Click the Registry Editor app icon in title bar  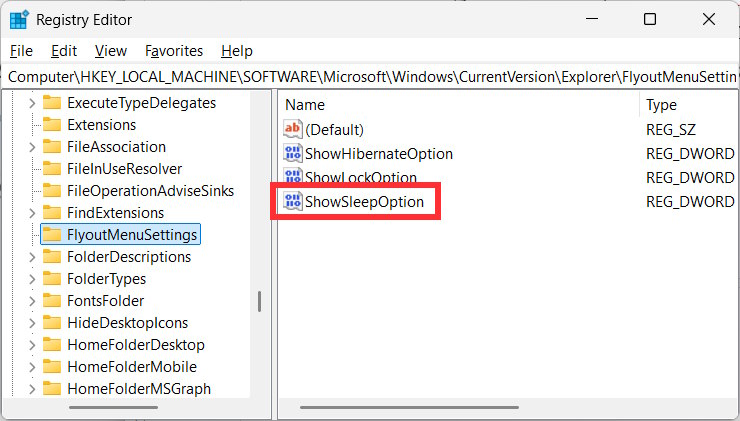(19, 19)
